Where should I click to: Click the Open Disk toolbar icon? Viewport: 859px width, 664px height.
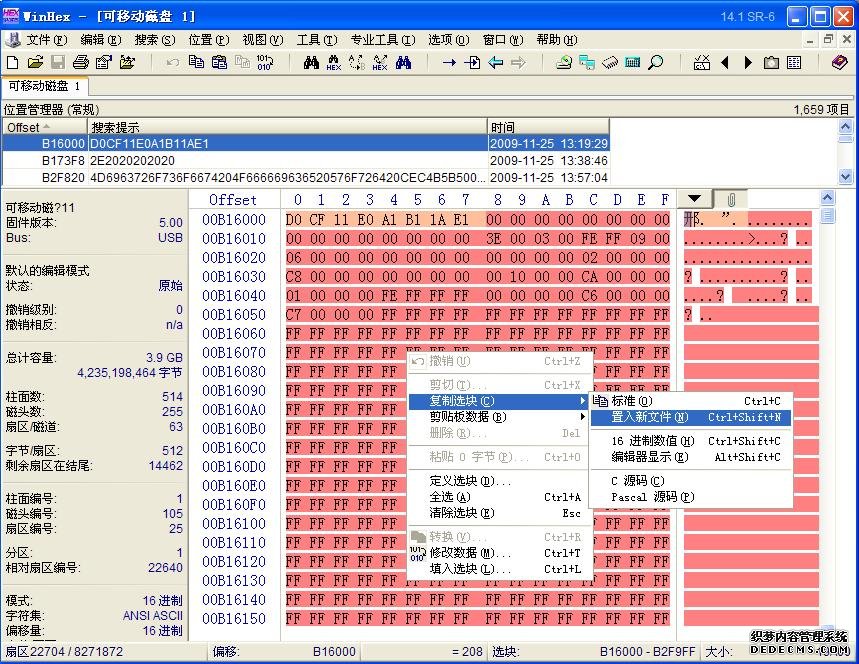click(564, 62)
